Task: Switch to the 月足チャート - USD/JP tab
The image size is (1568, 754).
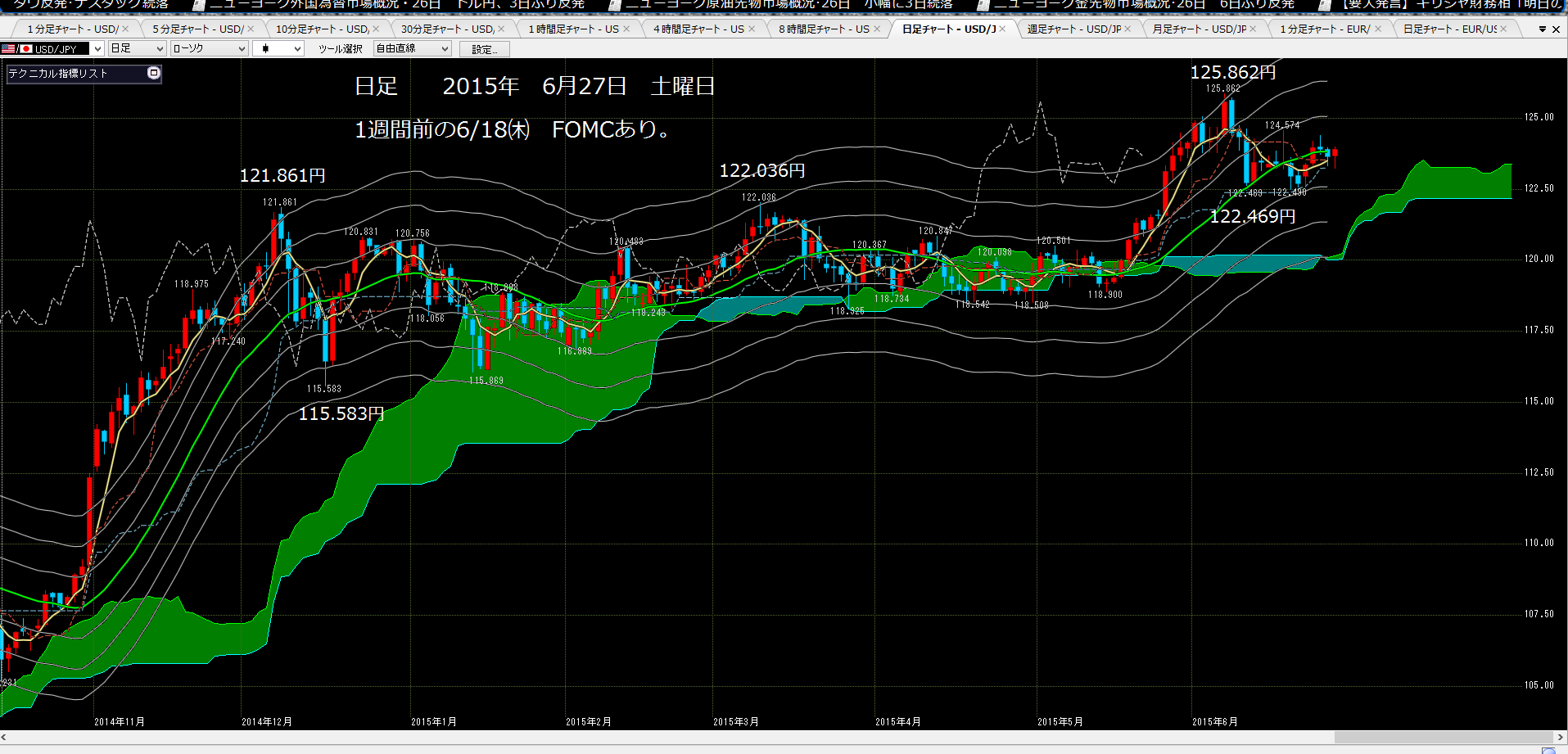Action: pyautogui.click(x=1200, y=29)
